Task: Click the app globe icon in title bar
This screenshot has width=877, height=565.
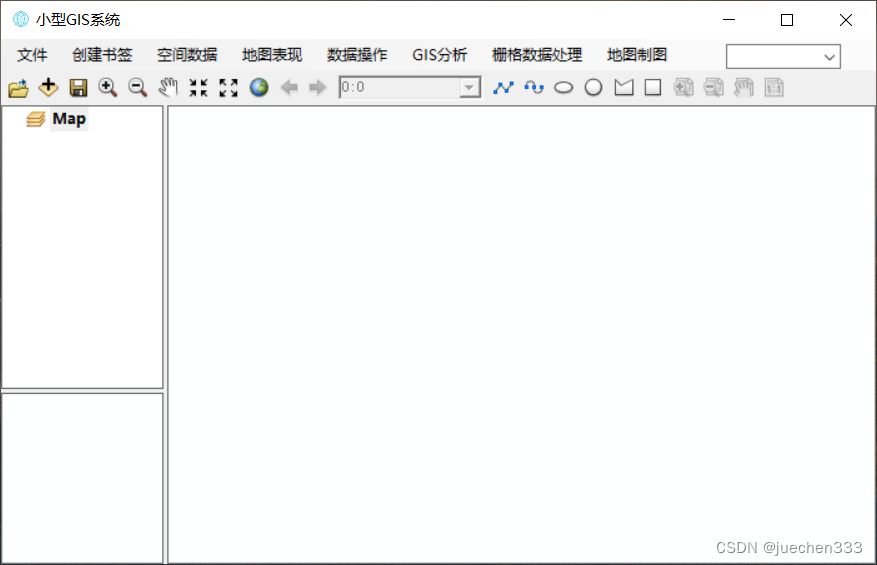Action: tap(21, 20)
